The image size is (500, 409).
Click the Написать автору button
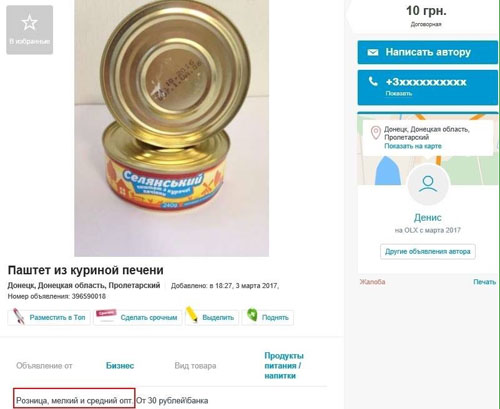point(428,52)
